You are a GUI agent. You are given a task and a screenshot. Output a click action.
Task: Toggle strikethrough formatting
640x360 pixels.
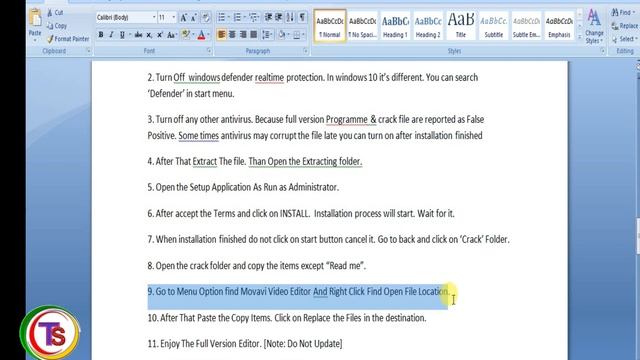[x=138, y=35]
